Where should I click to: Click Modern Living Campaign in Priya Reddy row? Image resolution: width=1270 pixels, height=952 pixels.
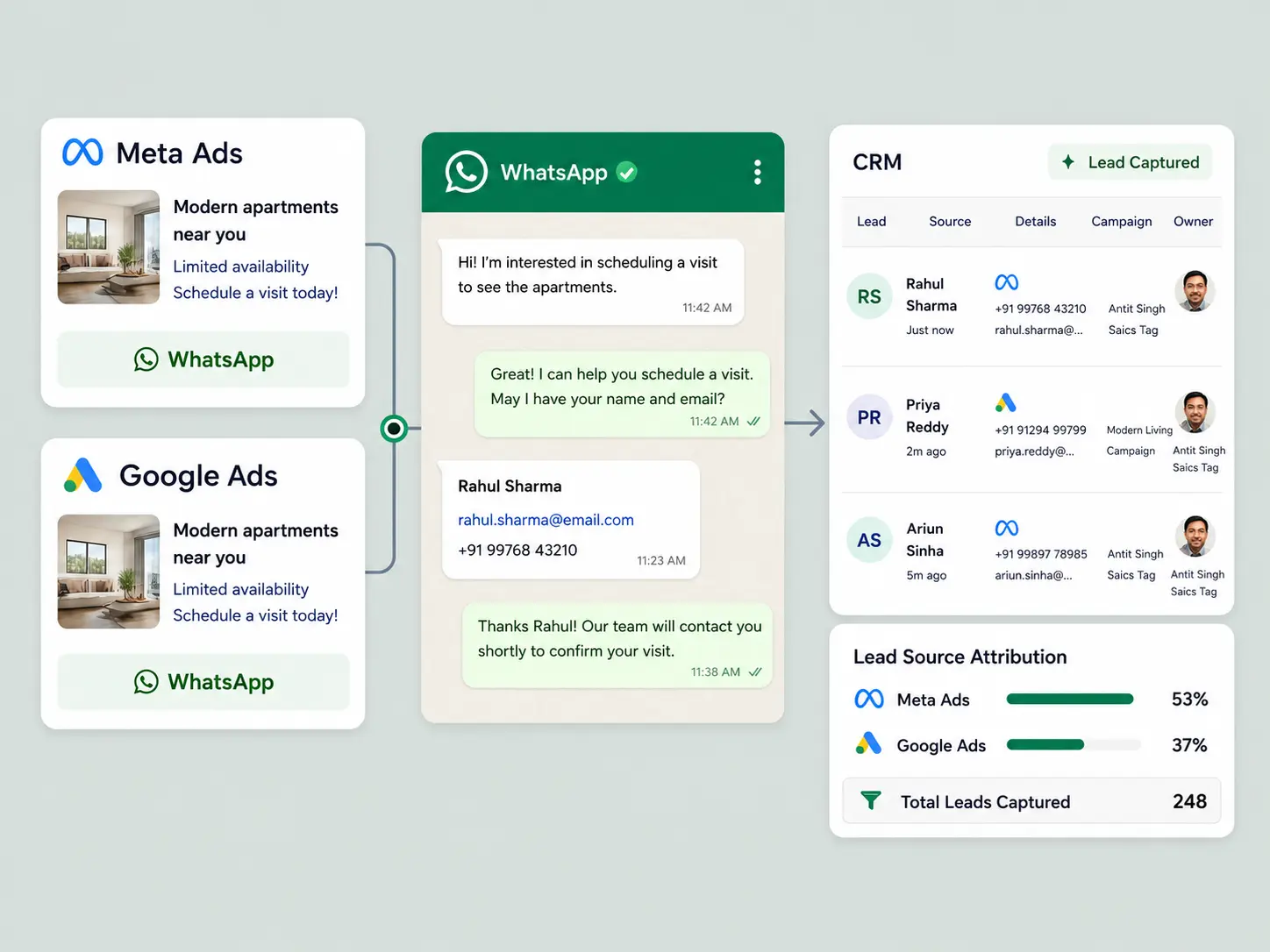(1139, 440)
